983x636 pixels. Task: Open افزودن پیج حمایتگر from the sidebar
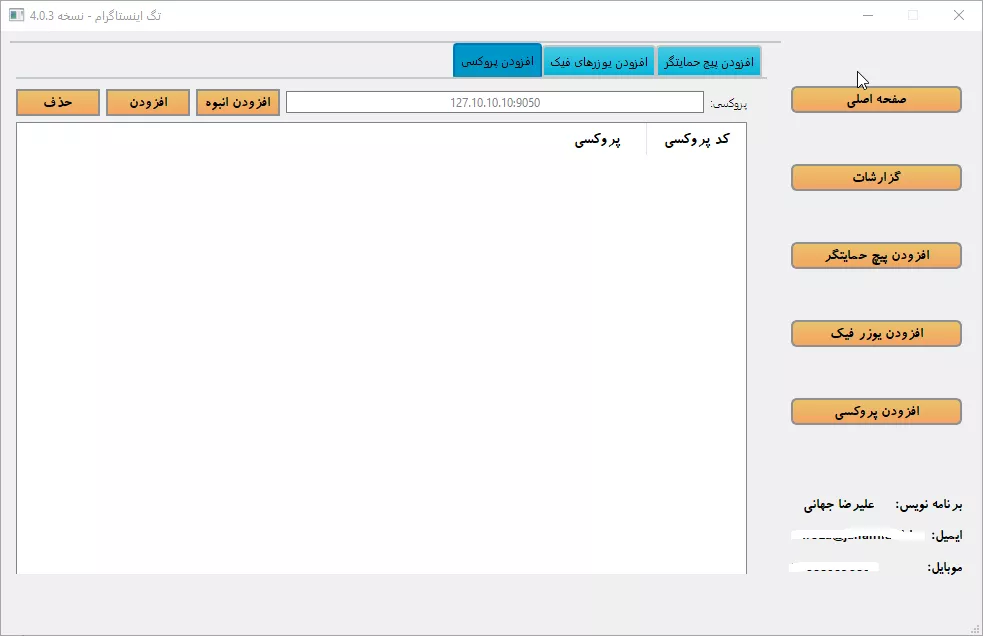point(876,255)
